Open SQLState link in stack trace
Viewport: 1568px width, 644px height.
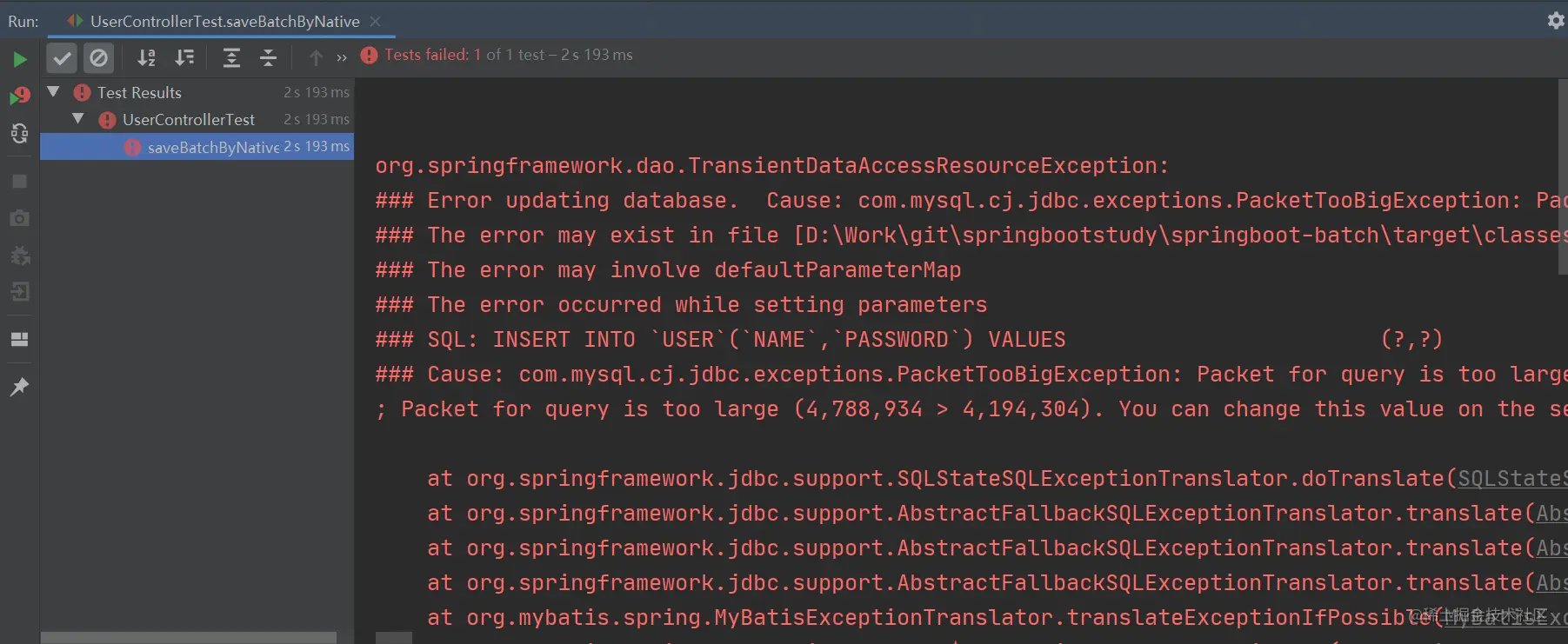point(1512,479)
